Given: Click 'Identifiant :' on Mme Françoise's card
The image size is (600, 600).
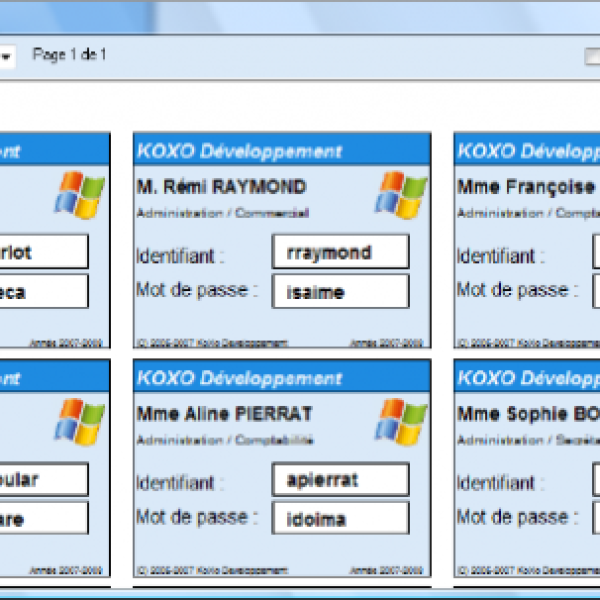Looking at the screenshot, I should (501, 256).
